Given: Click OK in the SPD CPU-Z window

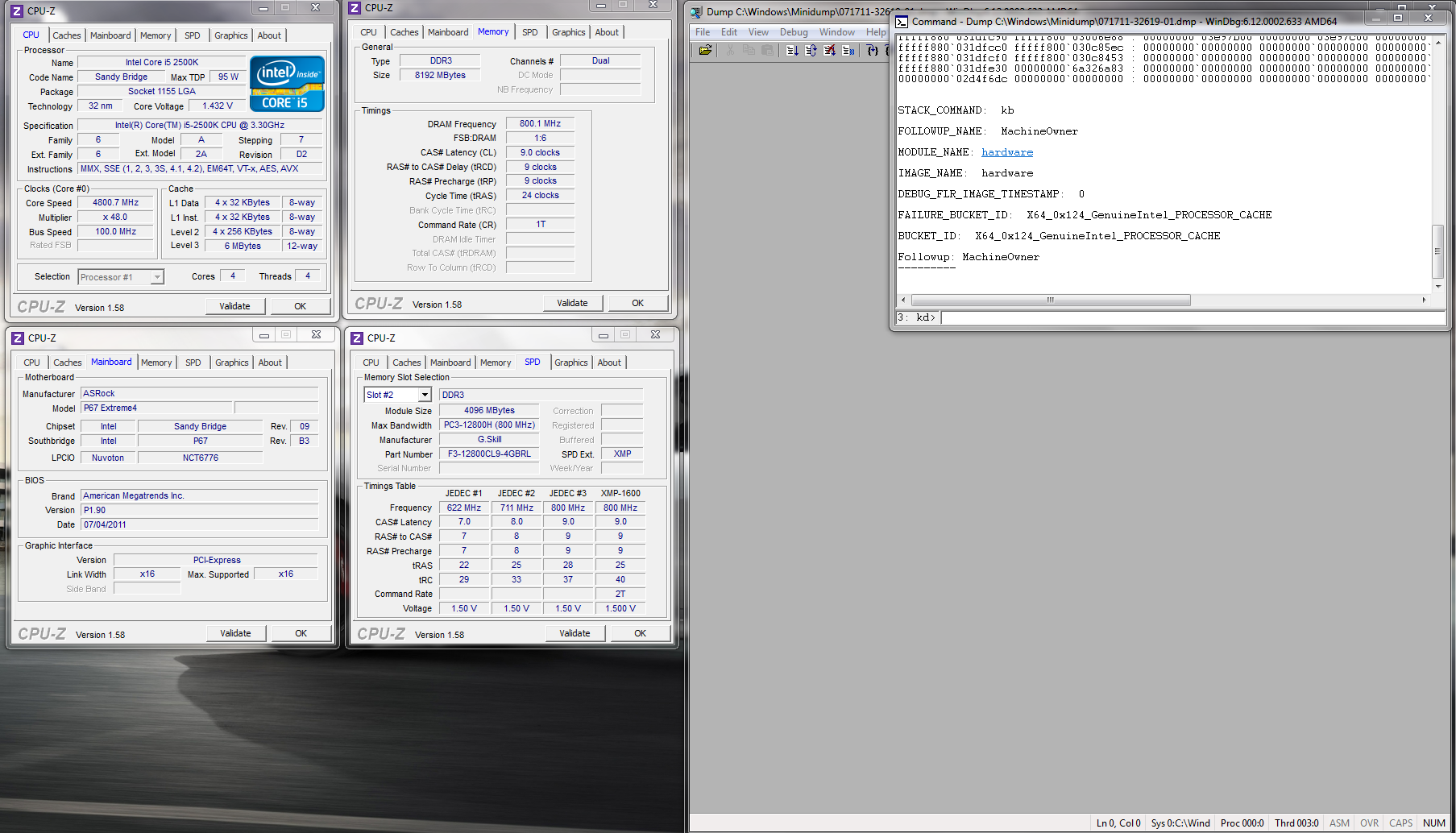Looking at the screenshot, I should click(641, 633).
